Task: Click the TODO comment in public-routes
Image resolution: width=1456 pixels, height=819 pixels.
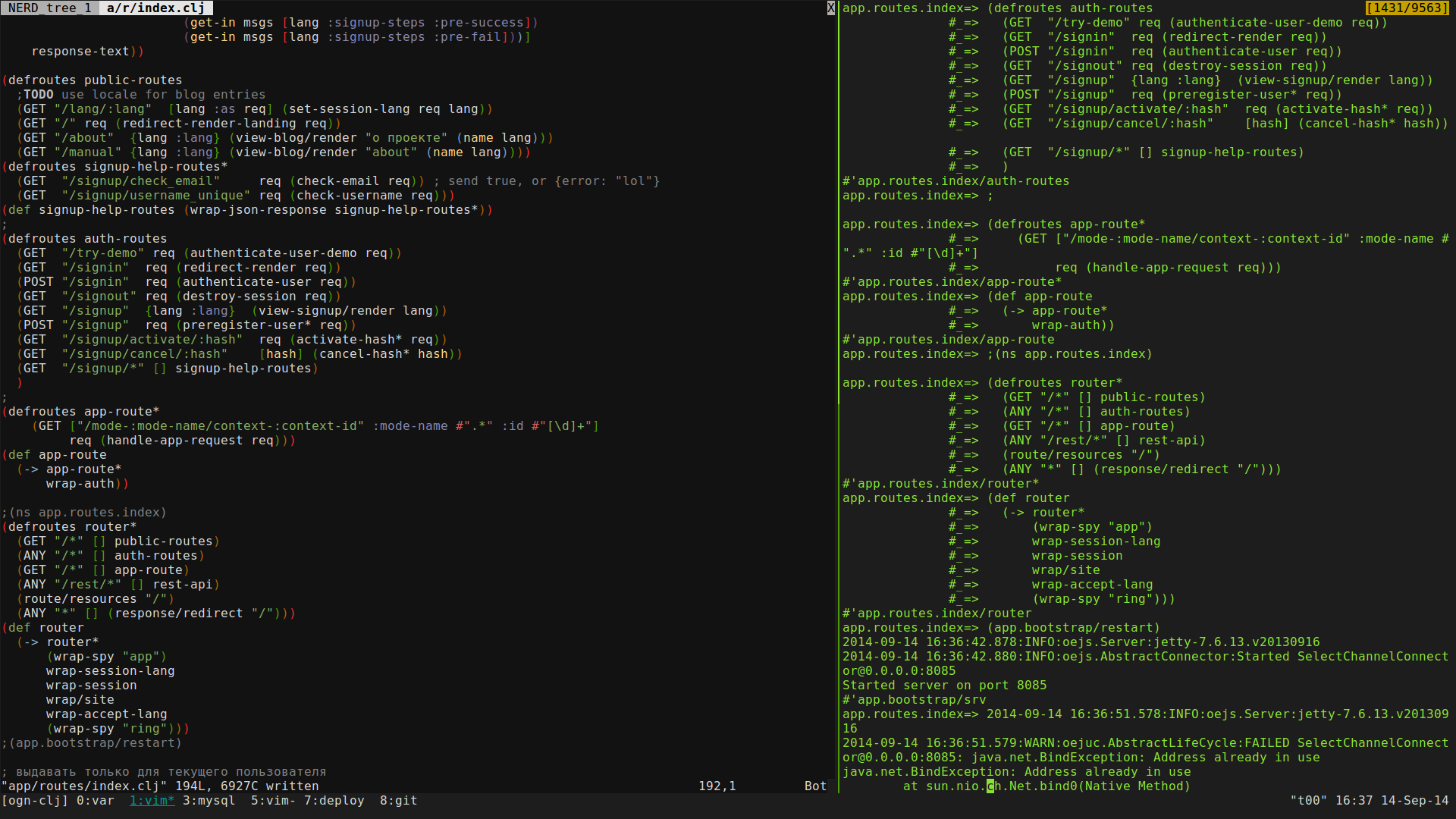Action: click(39, 95)
